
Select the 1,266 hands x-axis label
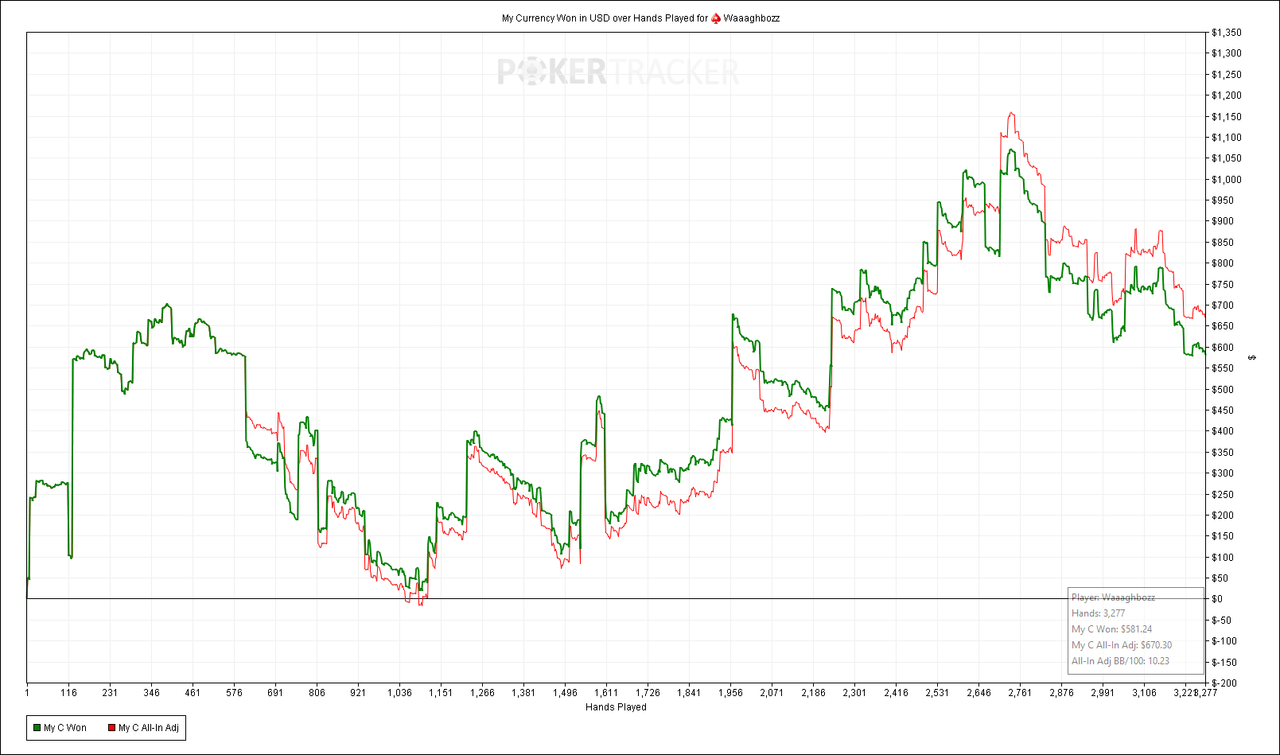(483, 692)
